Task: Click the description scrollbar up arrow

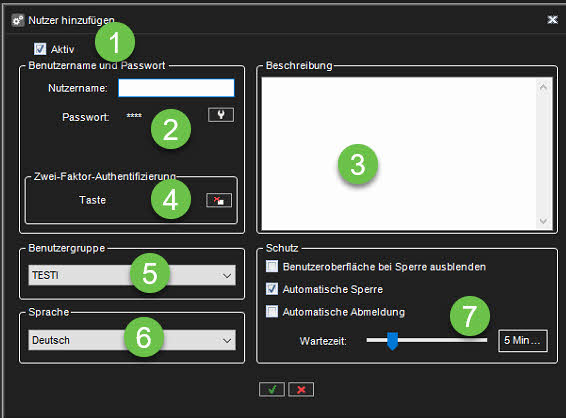Action: click(543, 87)
